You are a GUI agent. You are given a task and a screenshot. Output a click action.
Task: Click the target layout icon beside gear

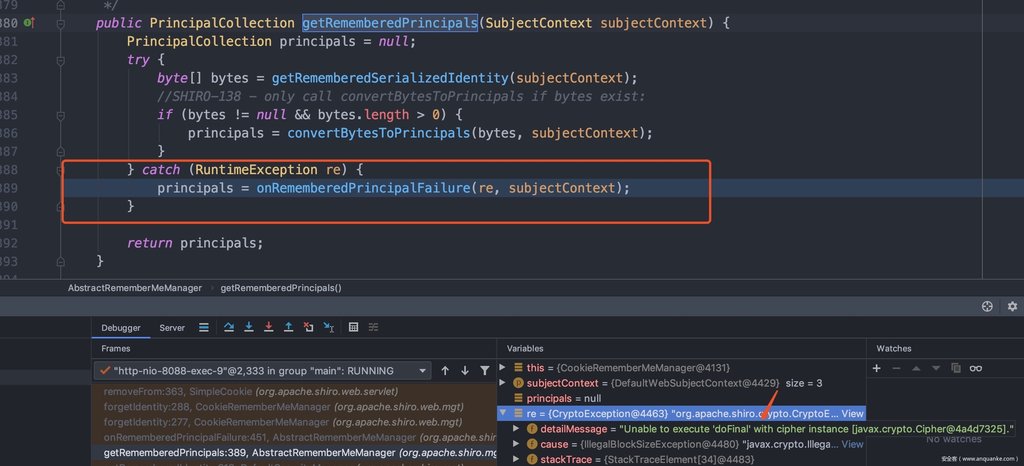pos(987,306)
